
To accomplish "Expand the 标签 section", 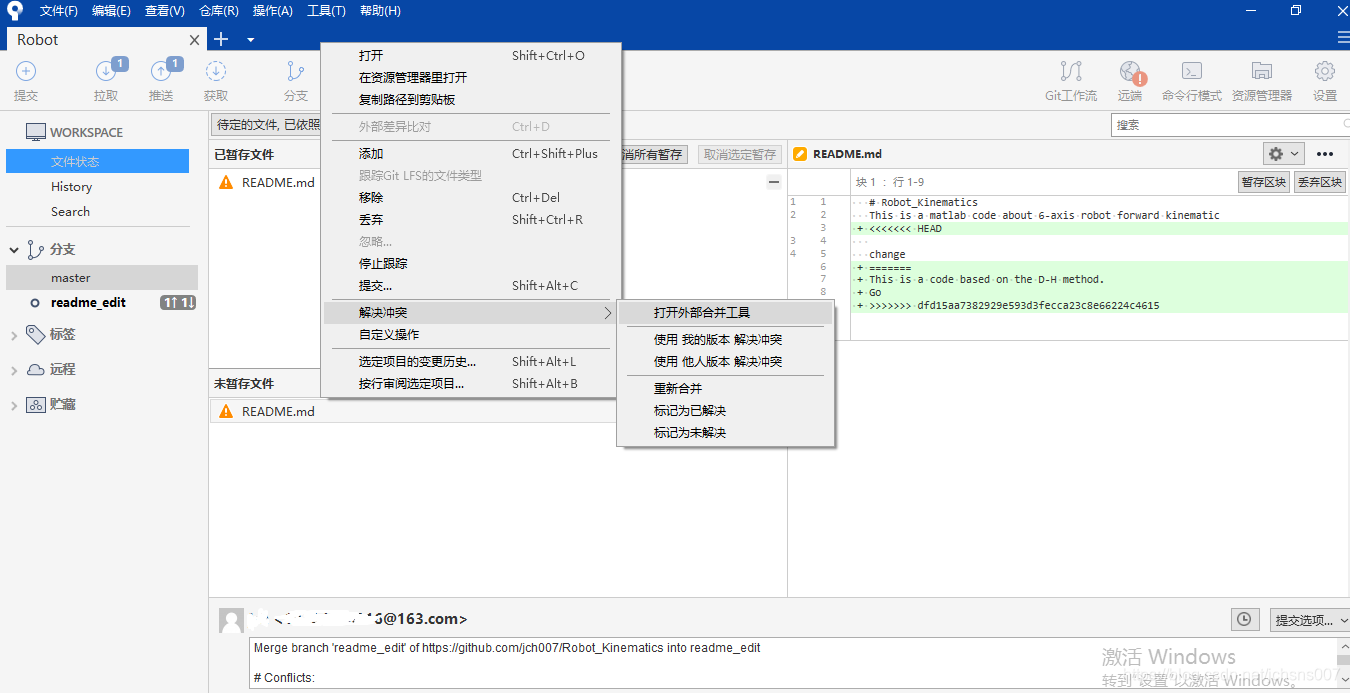I will (14, 335).
